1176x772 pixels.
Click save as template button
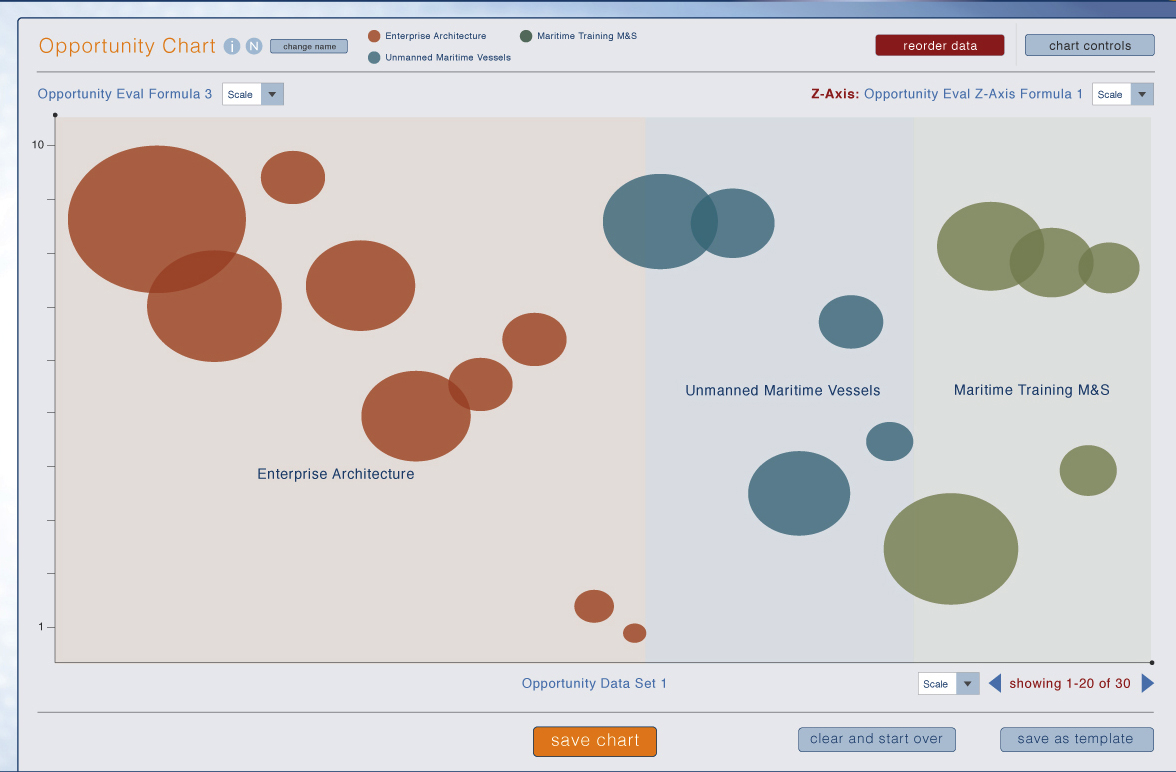click(x=1075, y=739)
